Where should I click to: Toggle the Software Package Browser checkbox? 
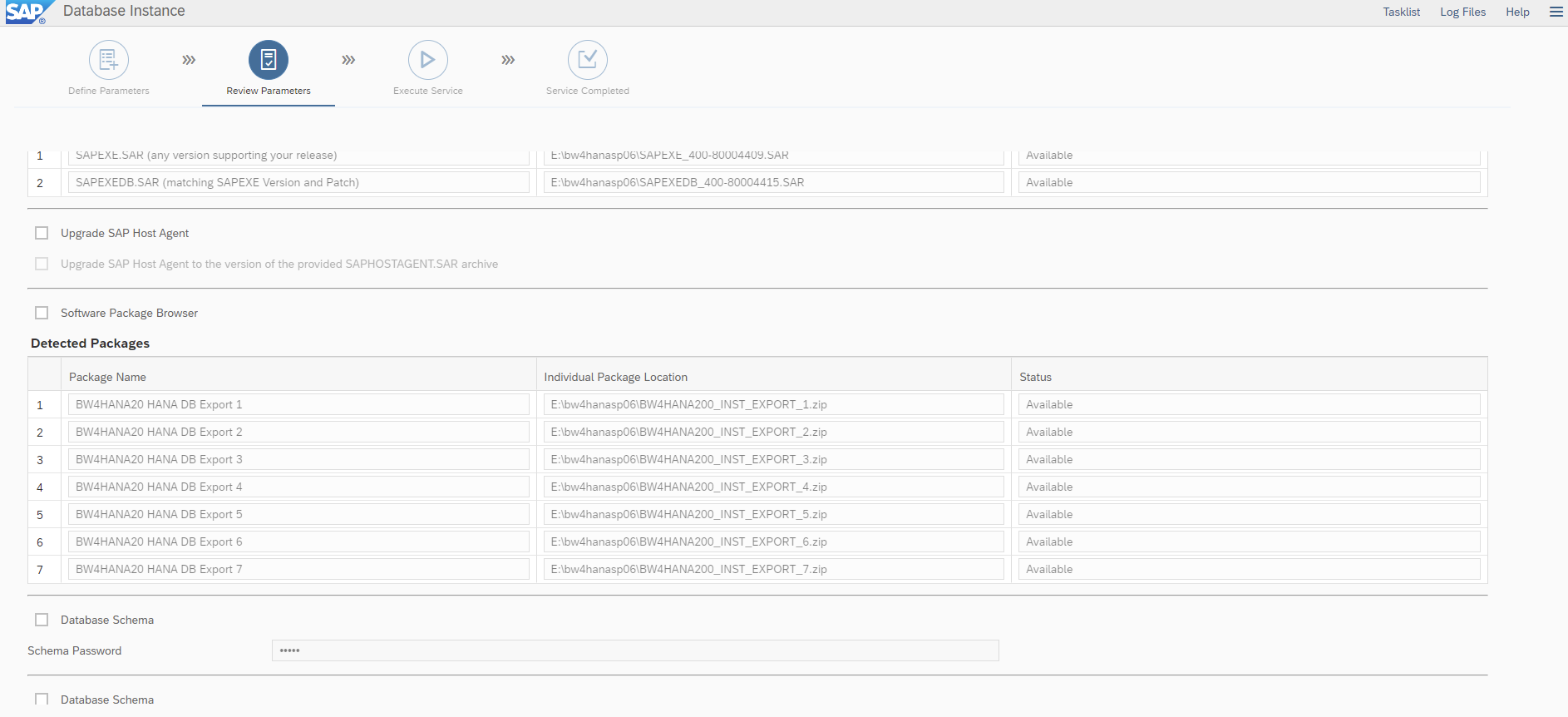tap(42, 313)
